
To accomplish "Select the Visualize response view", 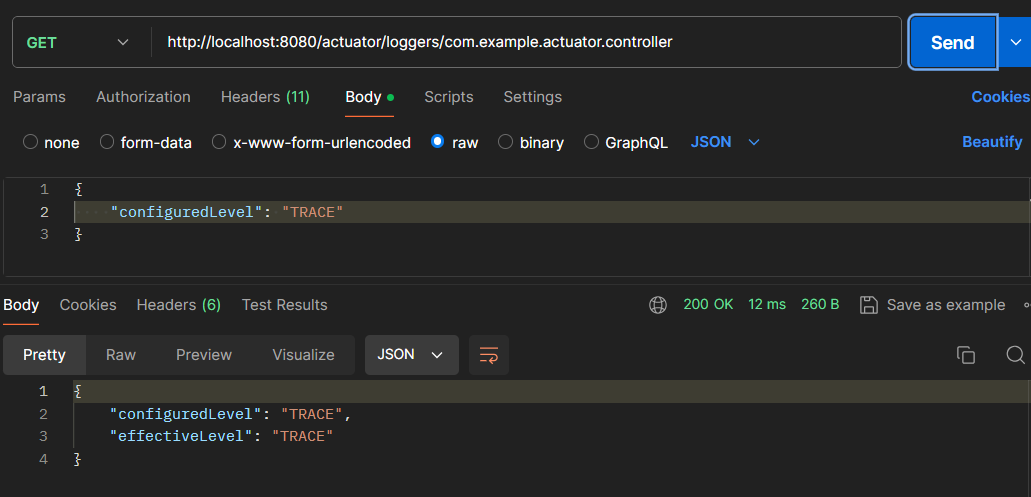I will click(304, 355).
